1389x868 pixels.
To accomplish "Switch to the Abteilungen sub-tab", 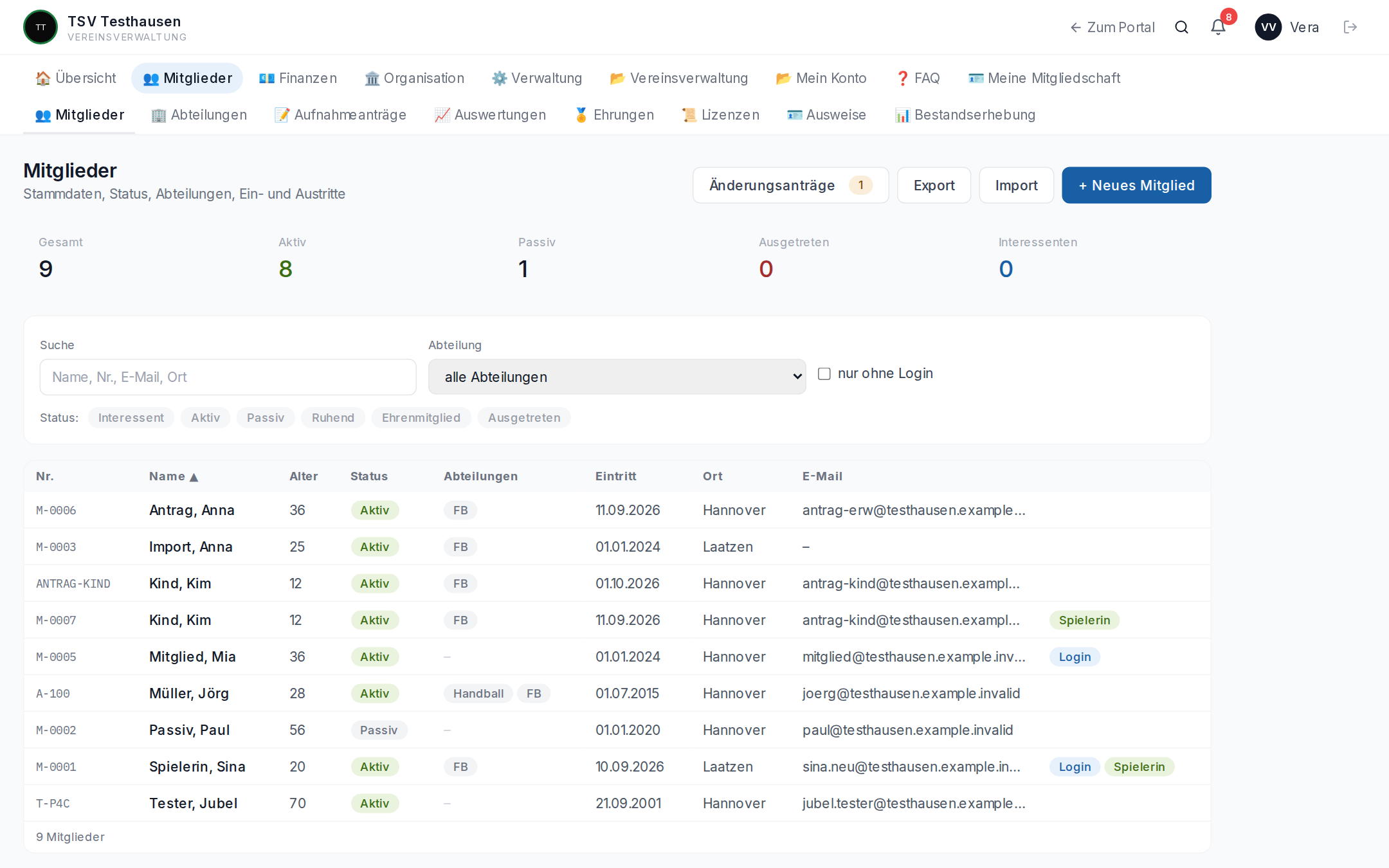I will click(199, 114).
